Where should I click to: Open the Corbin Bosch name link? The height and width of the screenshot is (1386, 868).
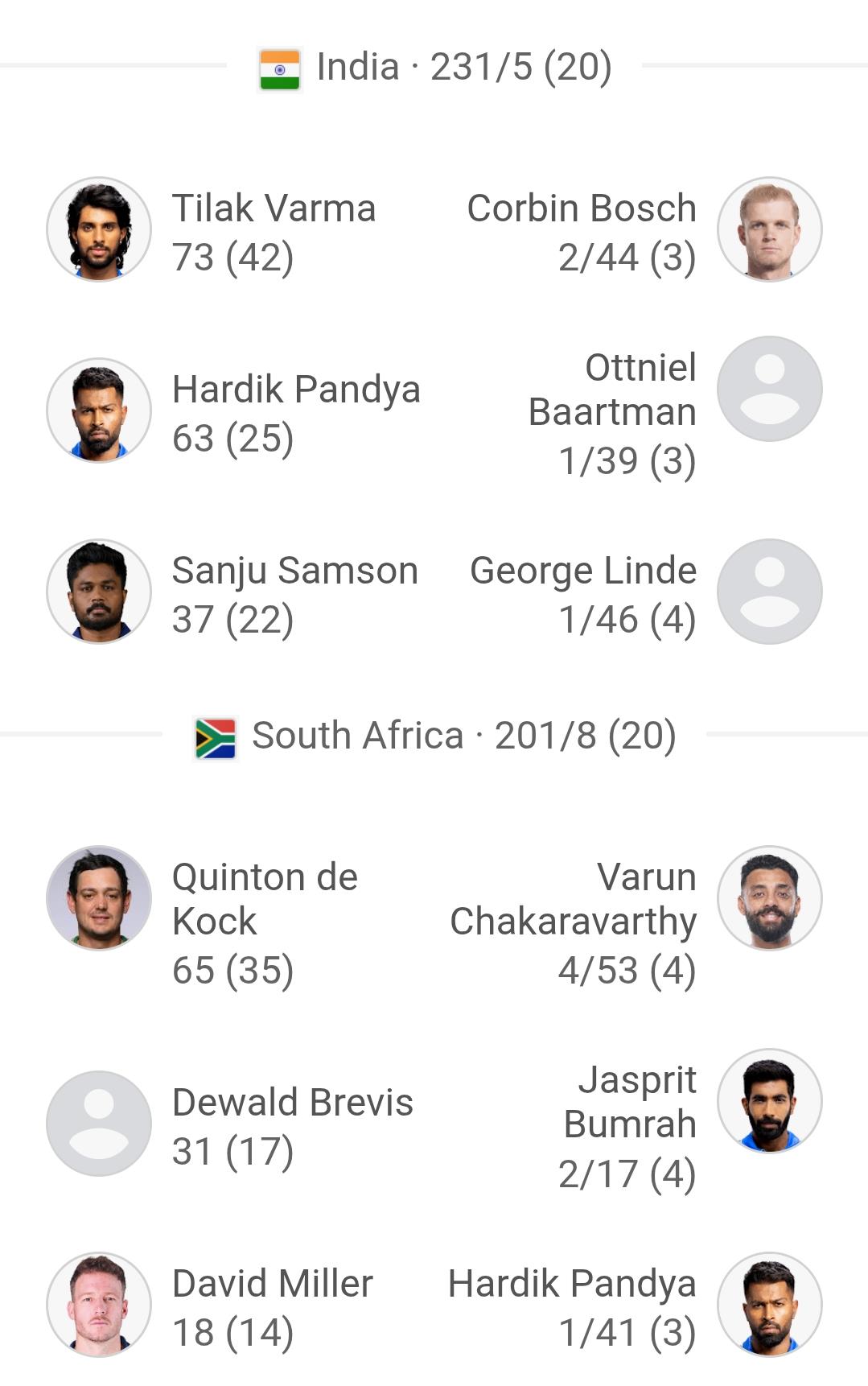581,208
